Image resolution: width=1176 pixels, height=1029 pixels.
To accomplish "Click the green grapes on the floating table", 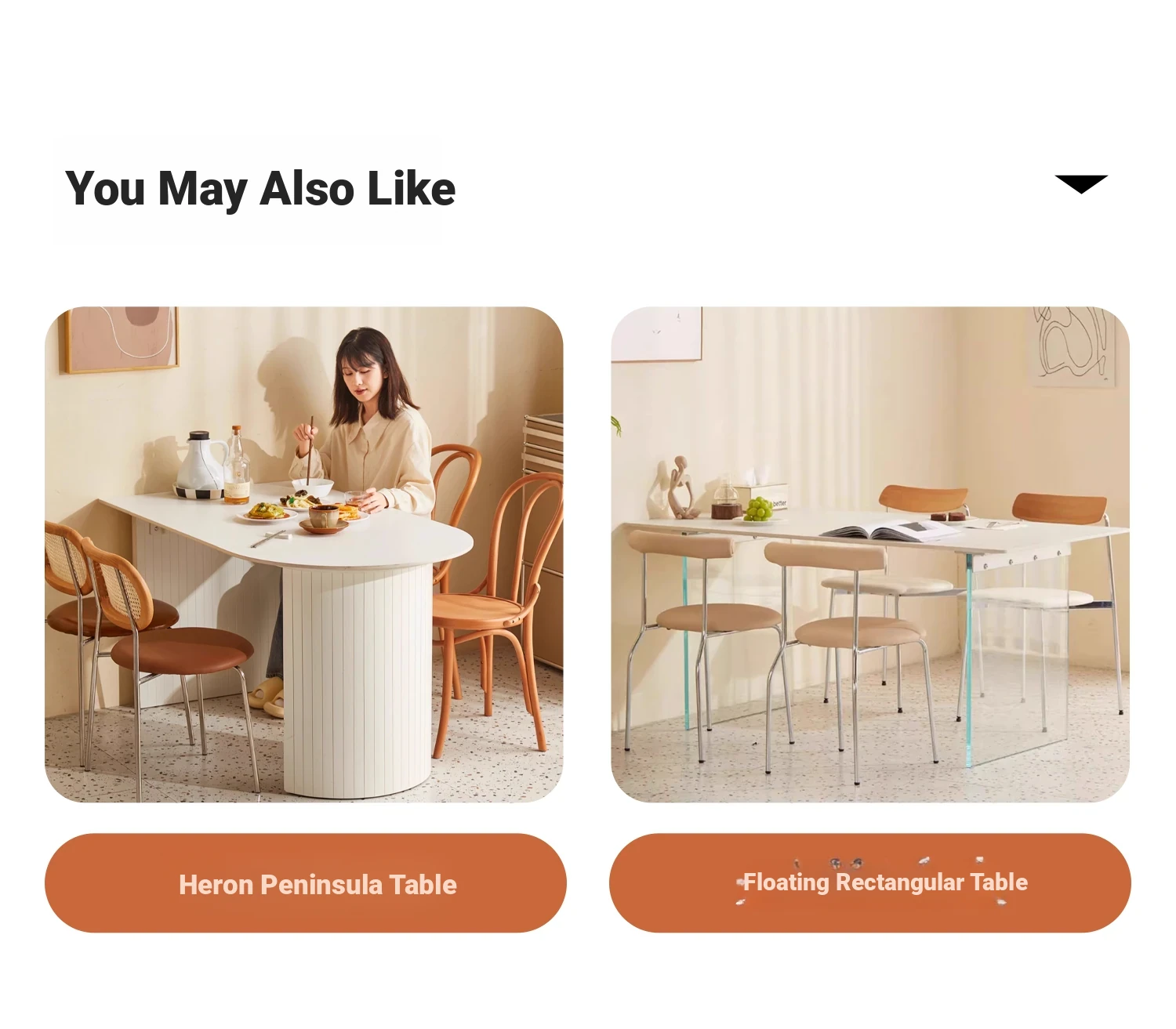I will pyautogui.click(x=758, y=509).
